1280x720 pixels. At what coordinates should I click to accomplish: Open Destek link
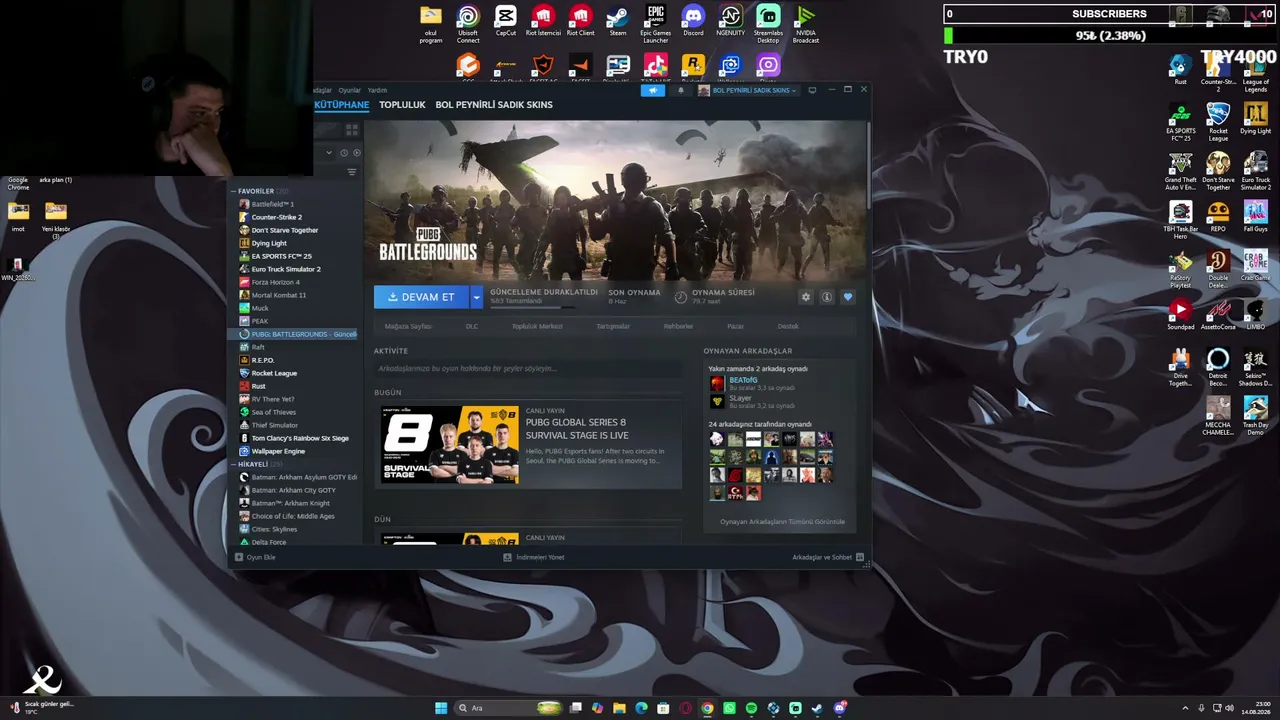click(788, 326)
